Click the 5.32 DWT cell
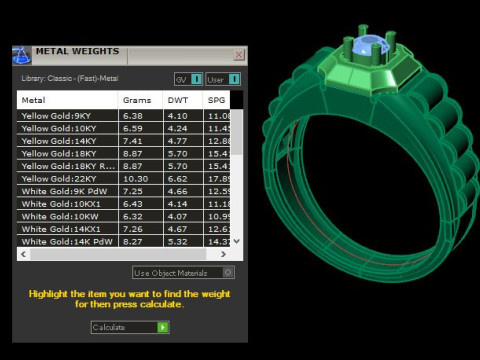Image resolution: width=480 pixels, height=360 pixels. pos(183,241)
